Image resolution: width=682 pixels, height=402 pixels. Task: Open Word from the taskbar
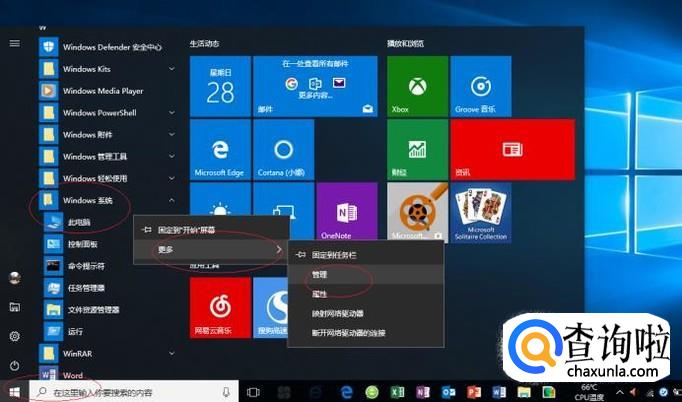click(499, 392)
